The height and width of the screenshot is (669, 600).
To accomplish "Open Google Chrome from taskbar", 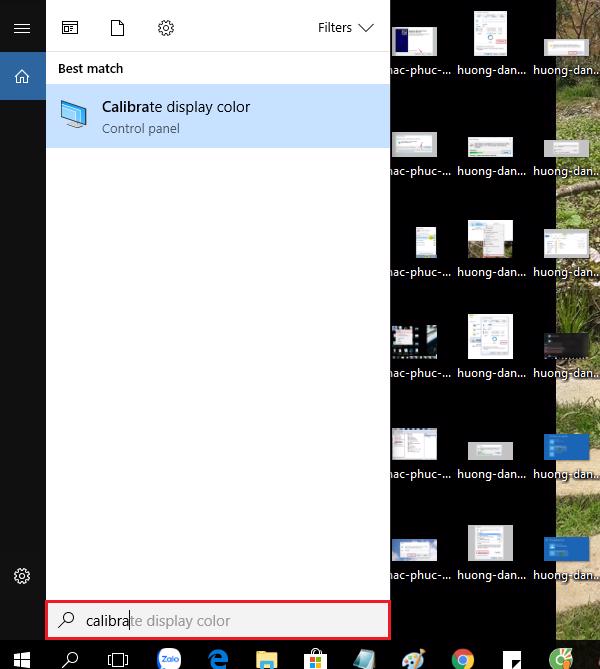I will click(x=462, y=658).
